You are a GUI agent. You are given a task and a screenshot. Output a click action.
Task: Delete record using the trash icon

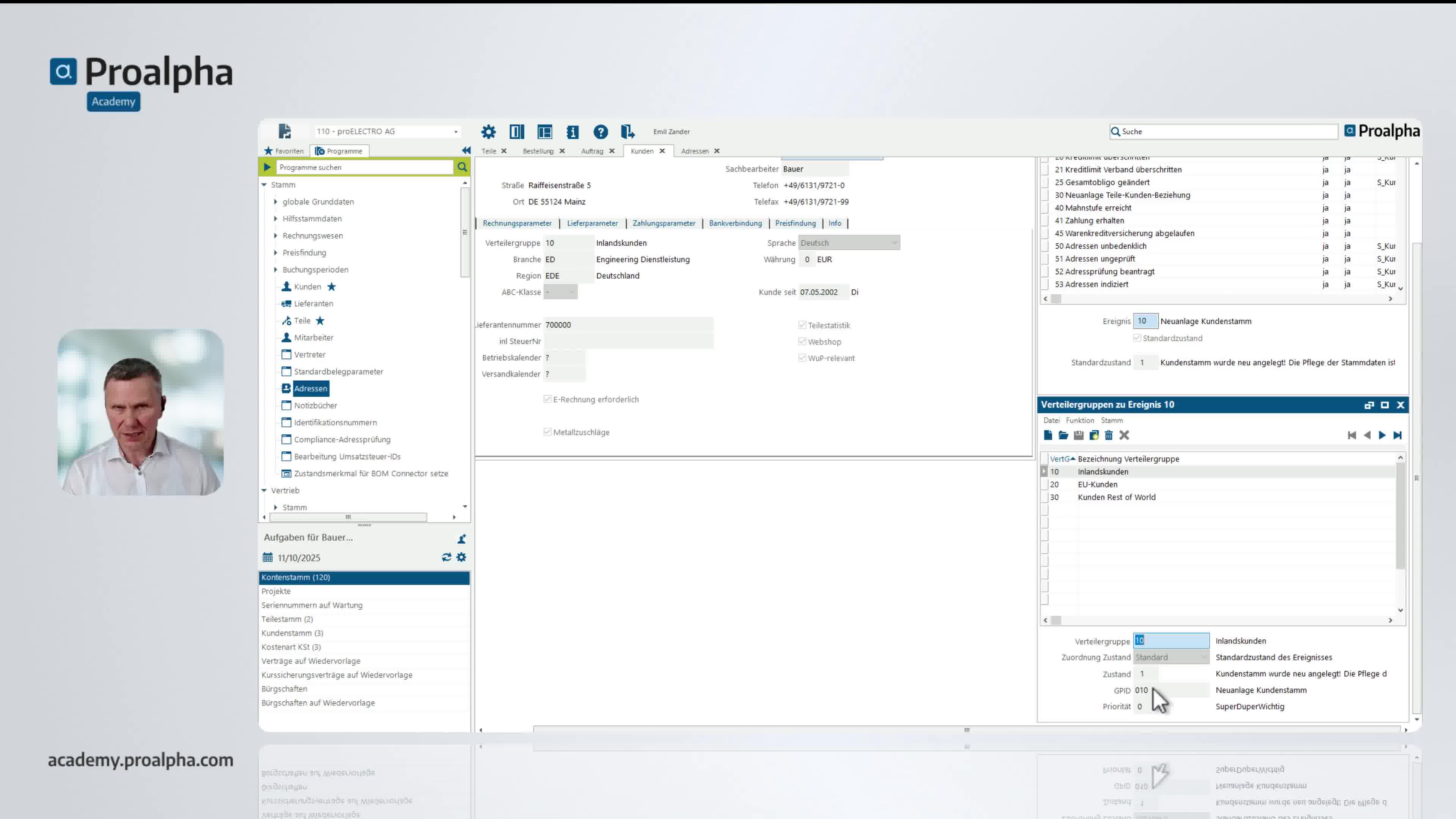click(1109, 435)
